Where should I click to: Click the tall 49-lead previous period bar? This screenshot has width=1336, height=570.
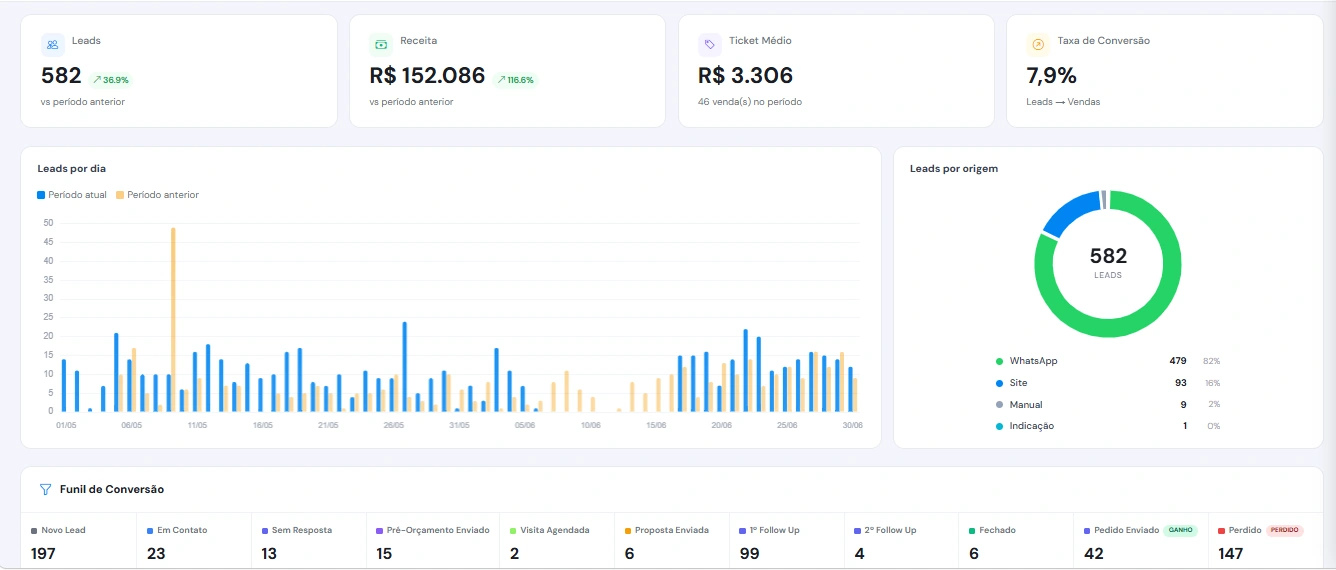173,319
